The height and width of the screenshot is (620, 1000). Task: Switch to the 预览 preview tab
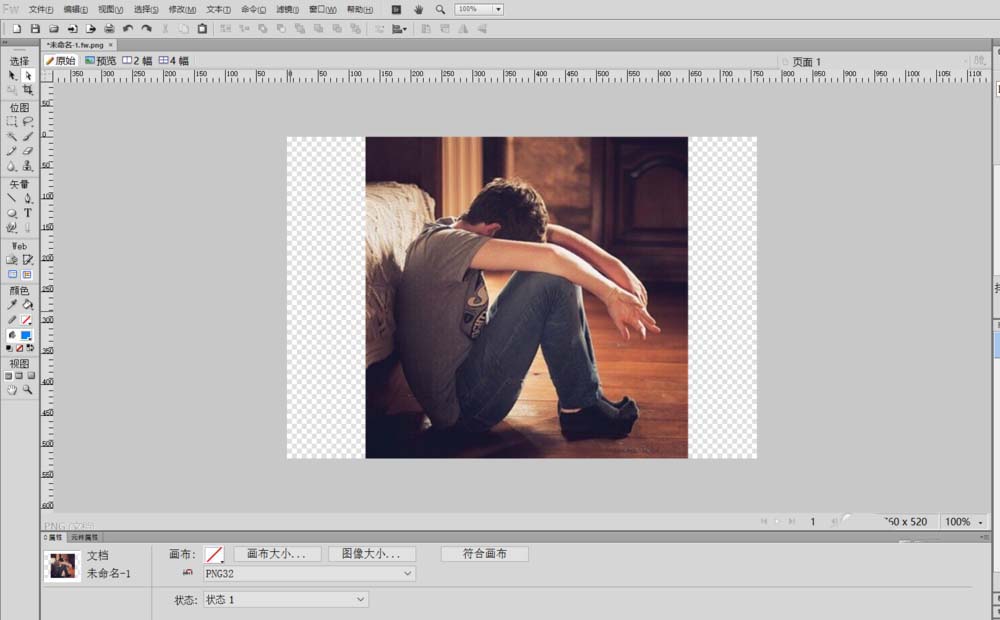coord(101,61)
